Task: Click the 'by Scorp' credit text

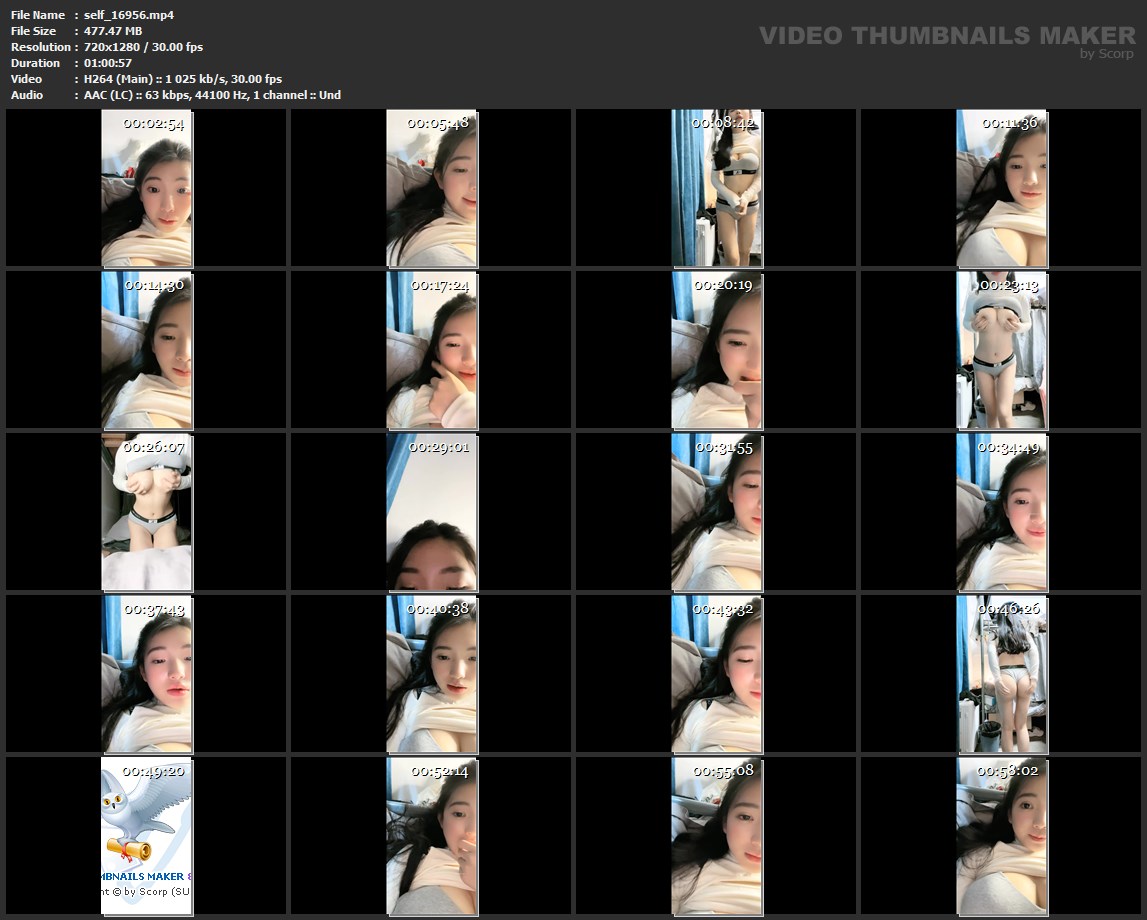Action: (1106, 54)
